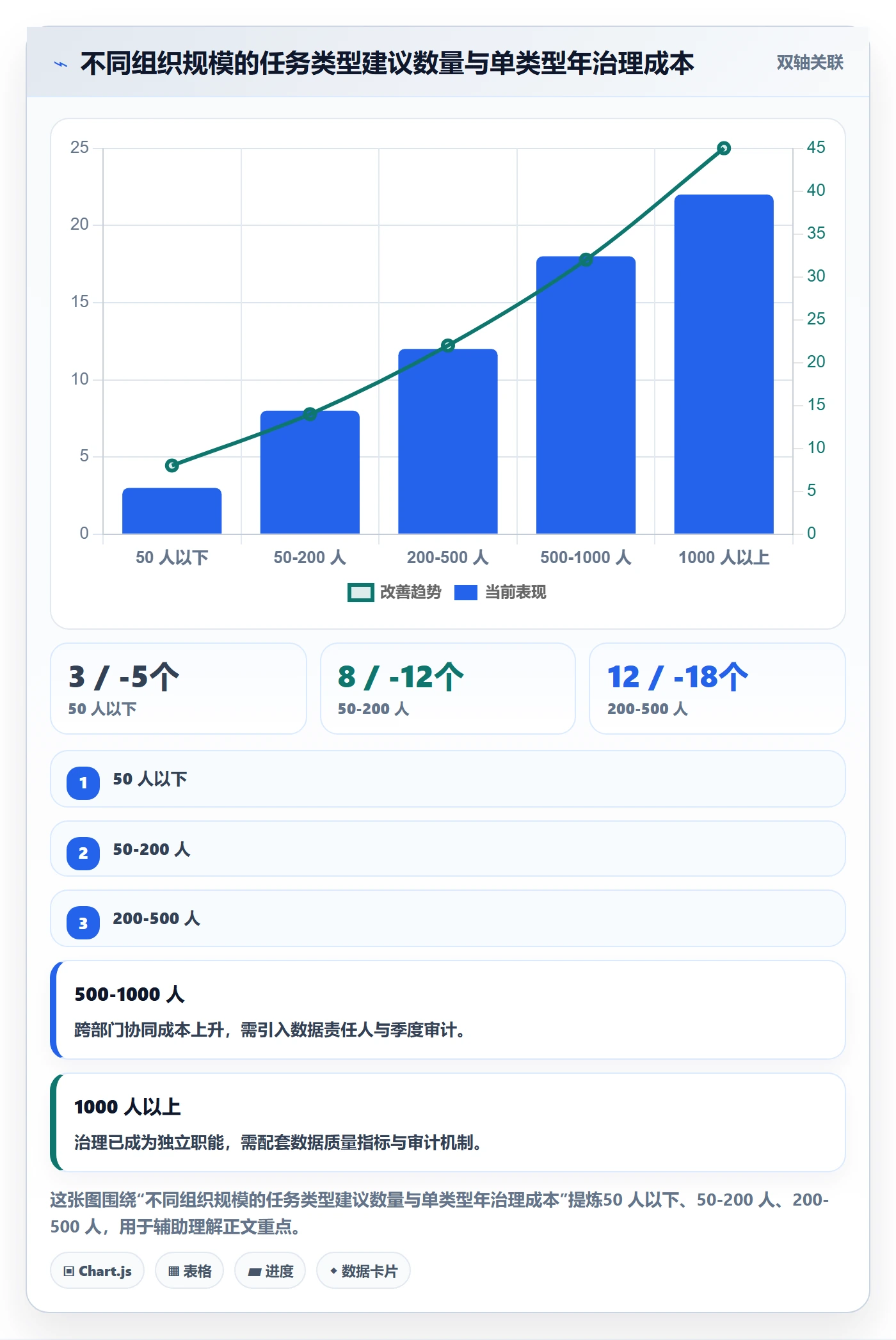Click the blue bar for 50-200 人
The image size is (896, 1340).
[310, 472]
